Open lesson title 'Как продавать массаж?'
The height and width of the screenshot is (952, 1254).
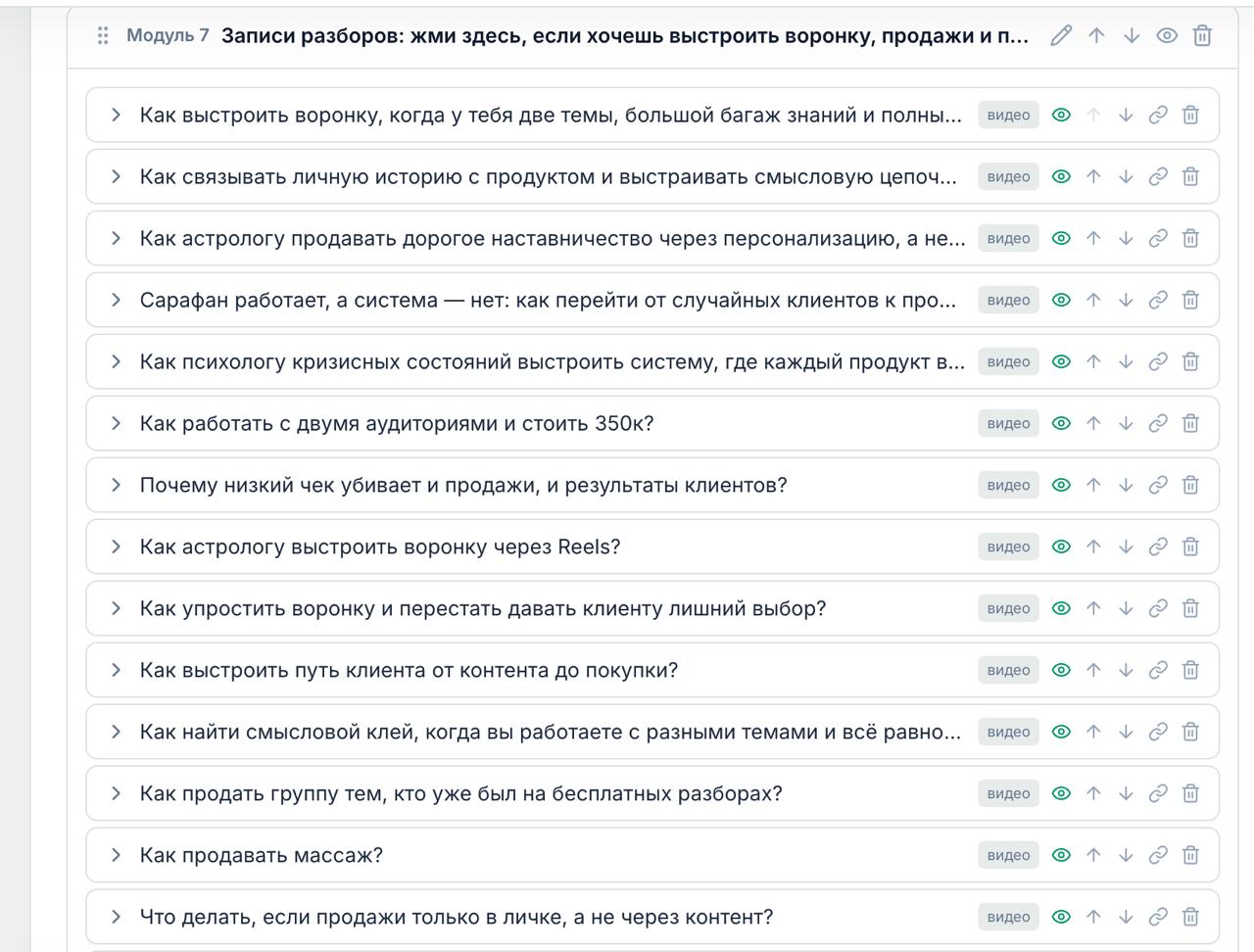tap(262, 855)
